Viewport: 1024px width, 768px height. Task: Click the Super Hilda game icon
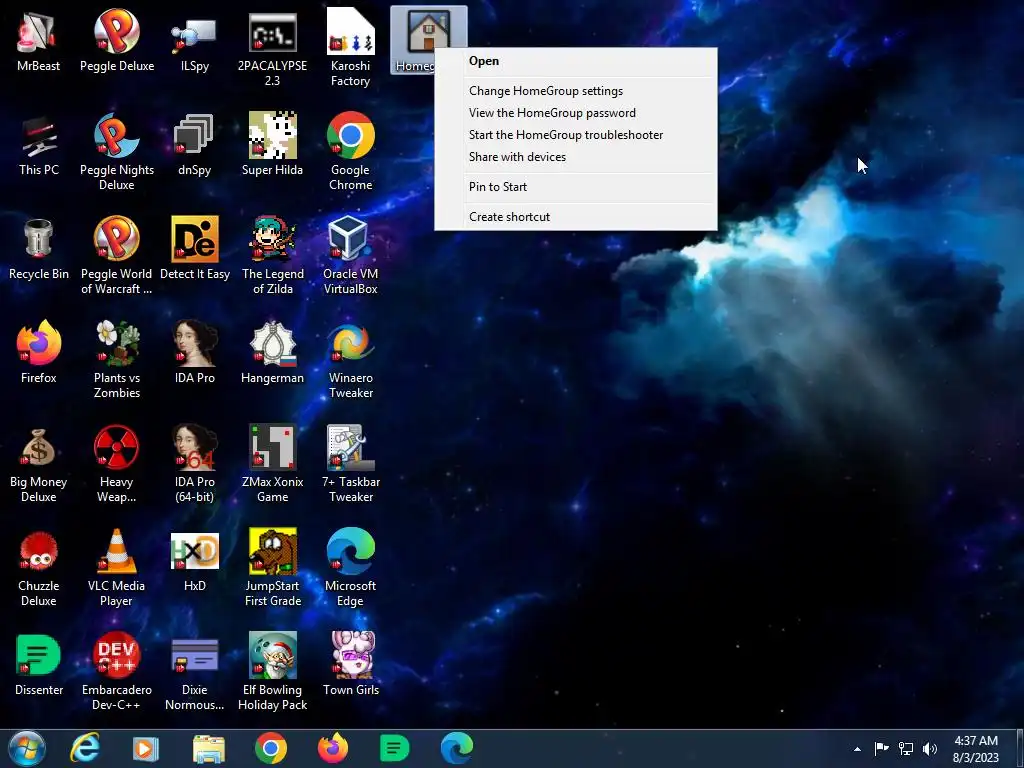click(x=272, y=144)
